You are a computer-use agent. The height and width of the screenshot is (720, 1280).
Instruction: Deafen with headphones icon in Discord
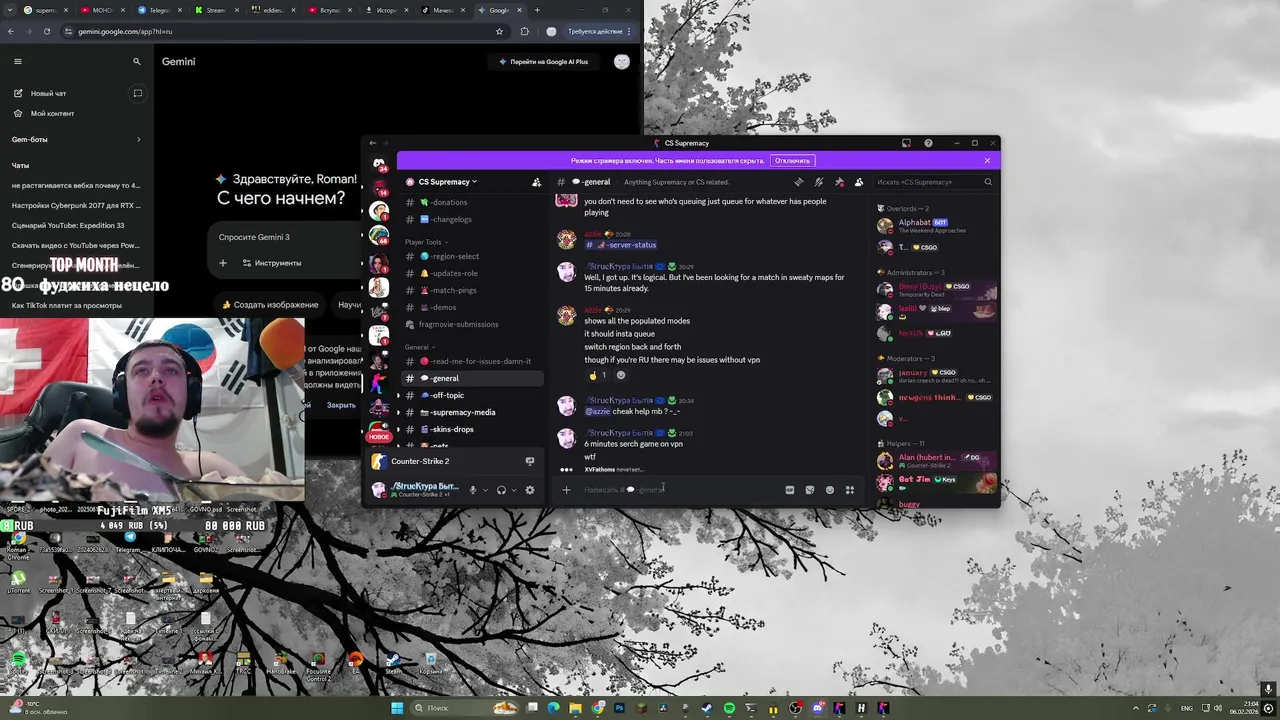pyautogui.click(x=501, y=490)
